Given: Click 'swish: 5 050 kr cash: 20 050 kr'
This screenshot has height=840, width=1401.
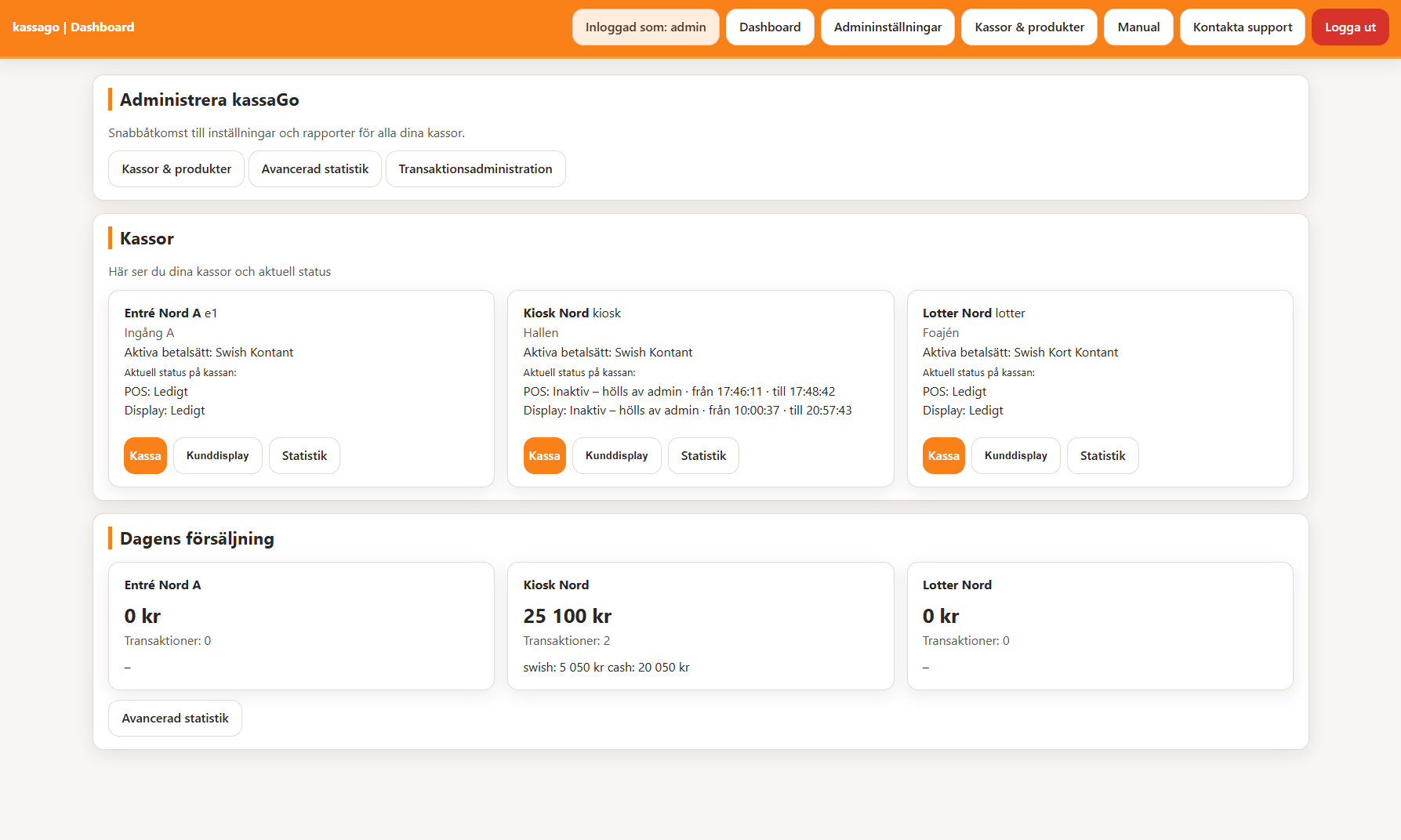Looking at the screenshot, I should [606, 668].
